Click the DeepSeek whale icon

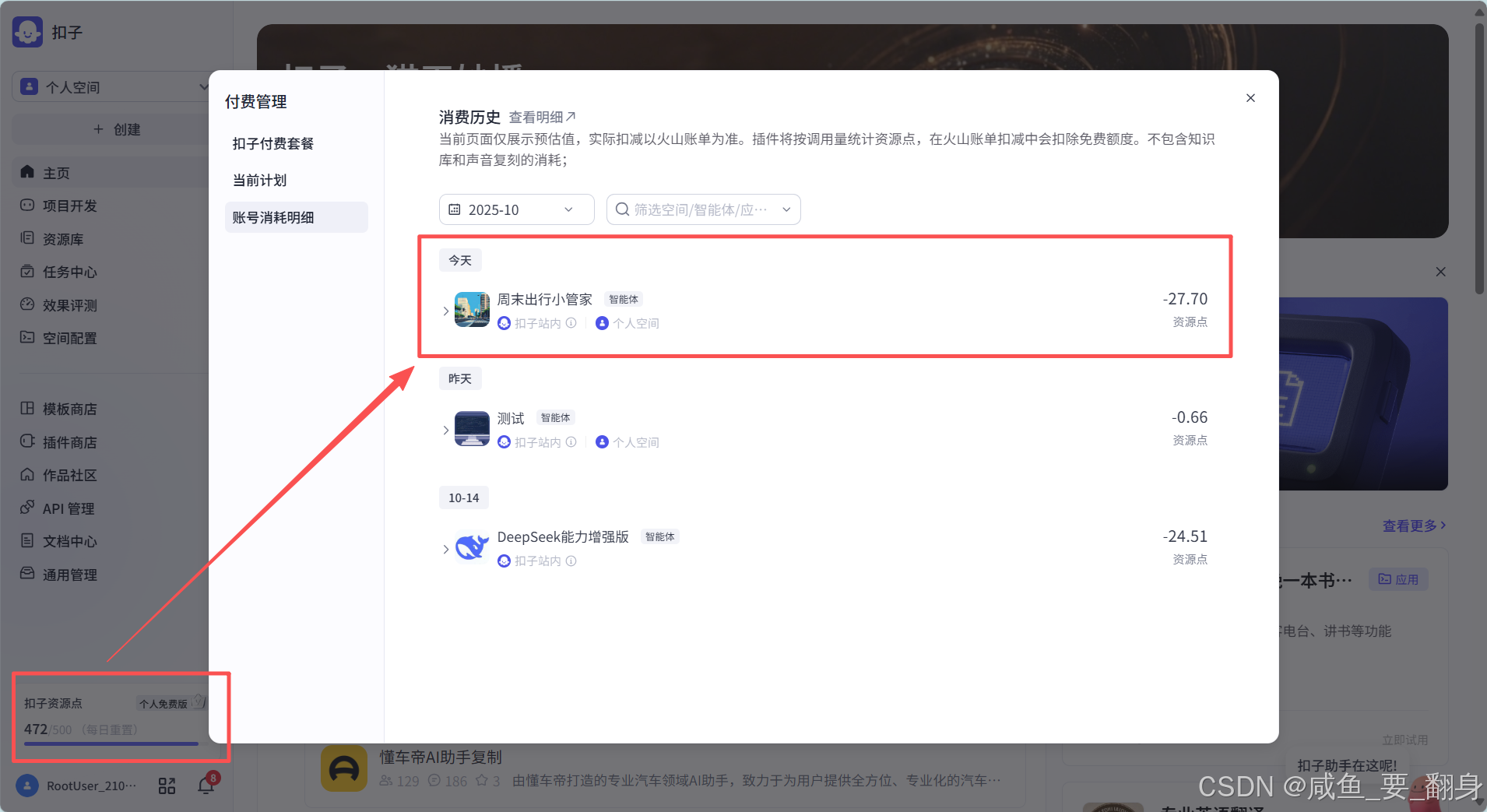[x=472, y=547]
